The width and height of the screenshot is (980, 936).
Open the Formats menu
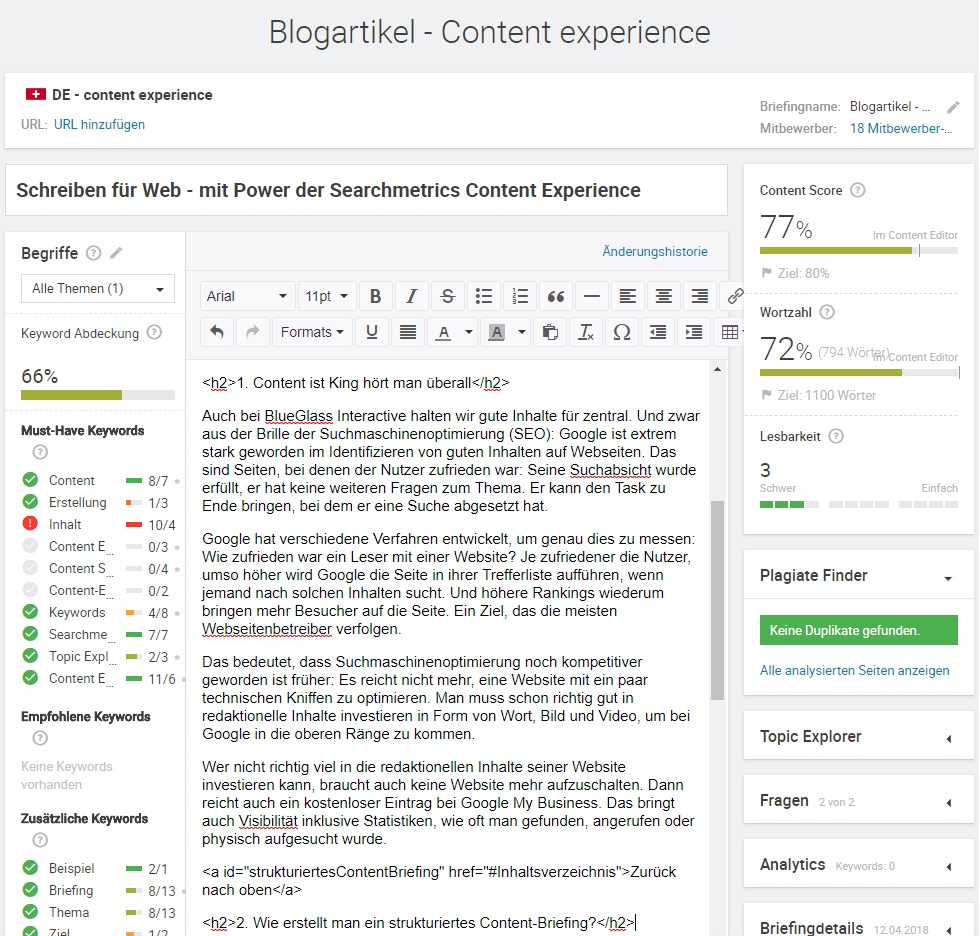click(x=312, y=332)
